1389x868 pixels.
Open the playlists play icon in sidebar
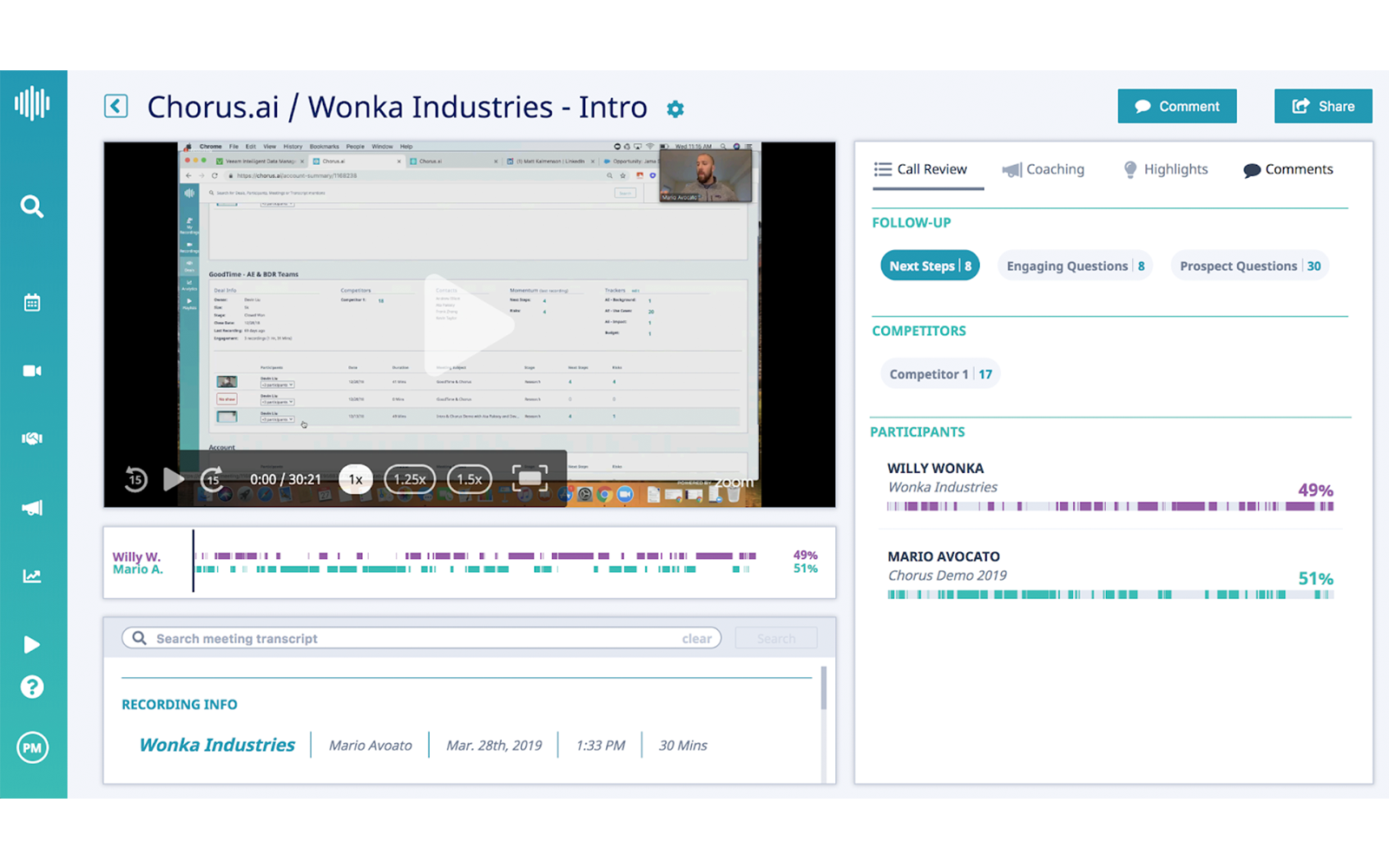coord(32,645)
